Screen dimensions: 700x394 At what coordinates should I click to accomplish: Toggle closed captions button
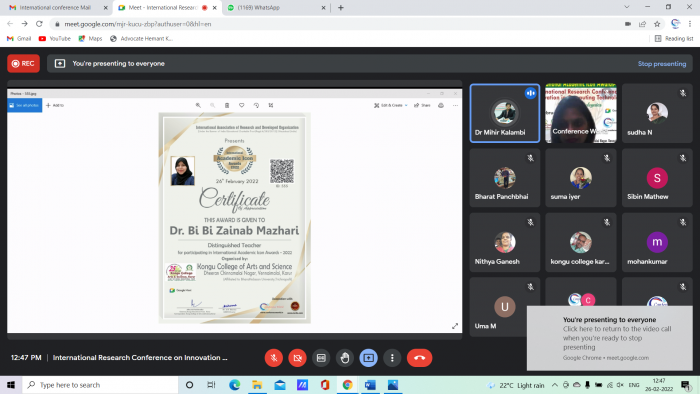click(x=321, y=358)
